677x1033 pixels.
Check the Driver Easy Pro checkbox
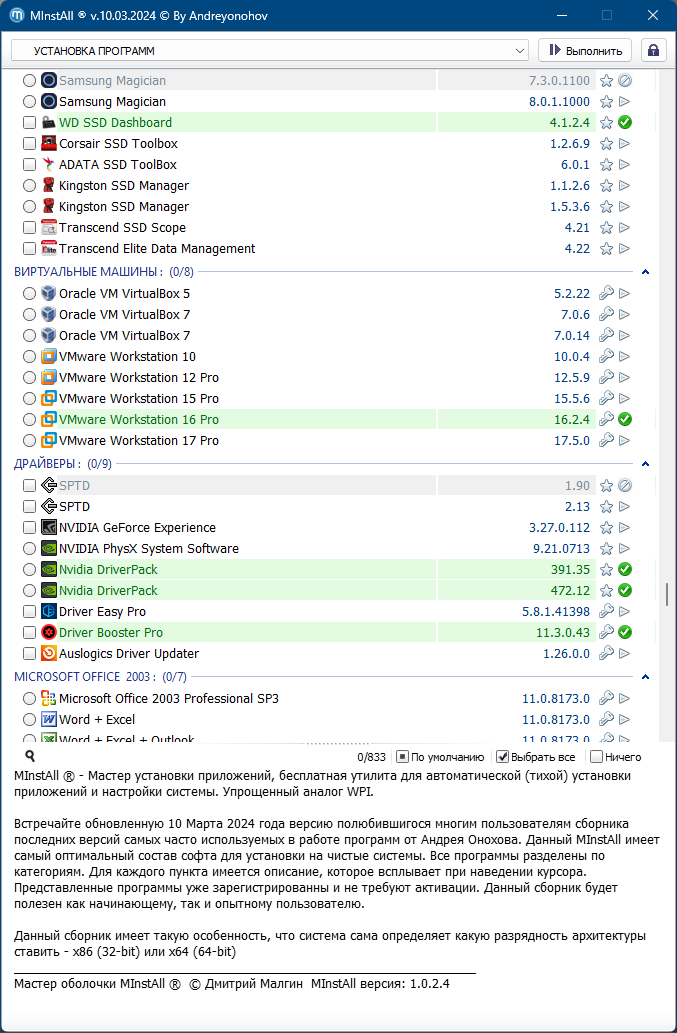[x=30, y=612]
